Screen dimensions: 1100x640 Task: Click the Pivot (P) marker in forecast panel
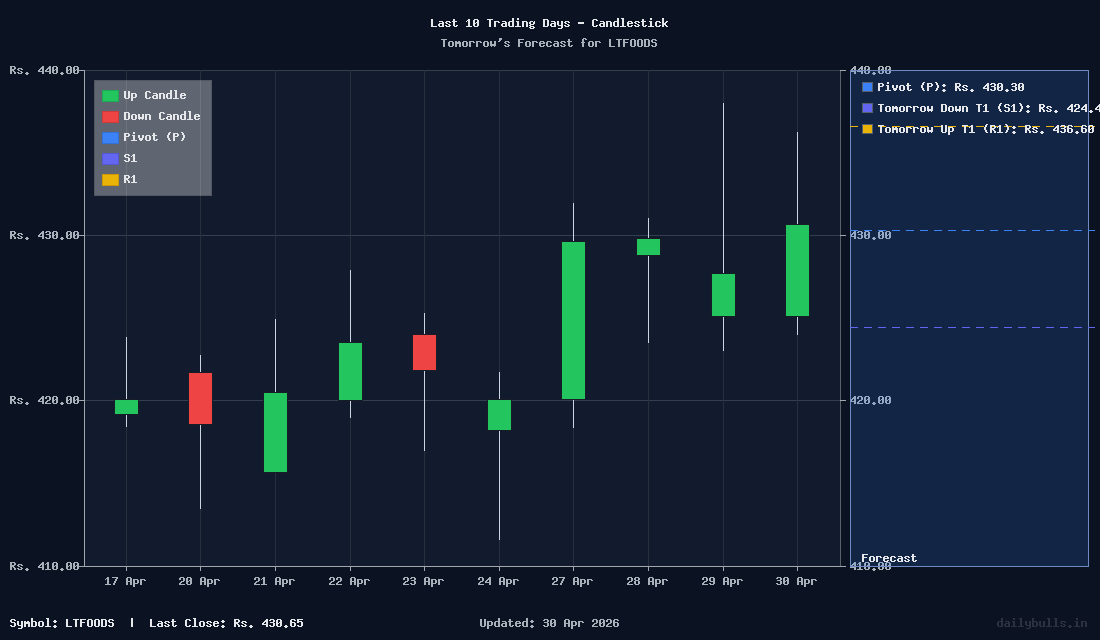pyautogui.click(x=866, y=87)
